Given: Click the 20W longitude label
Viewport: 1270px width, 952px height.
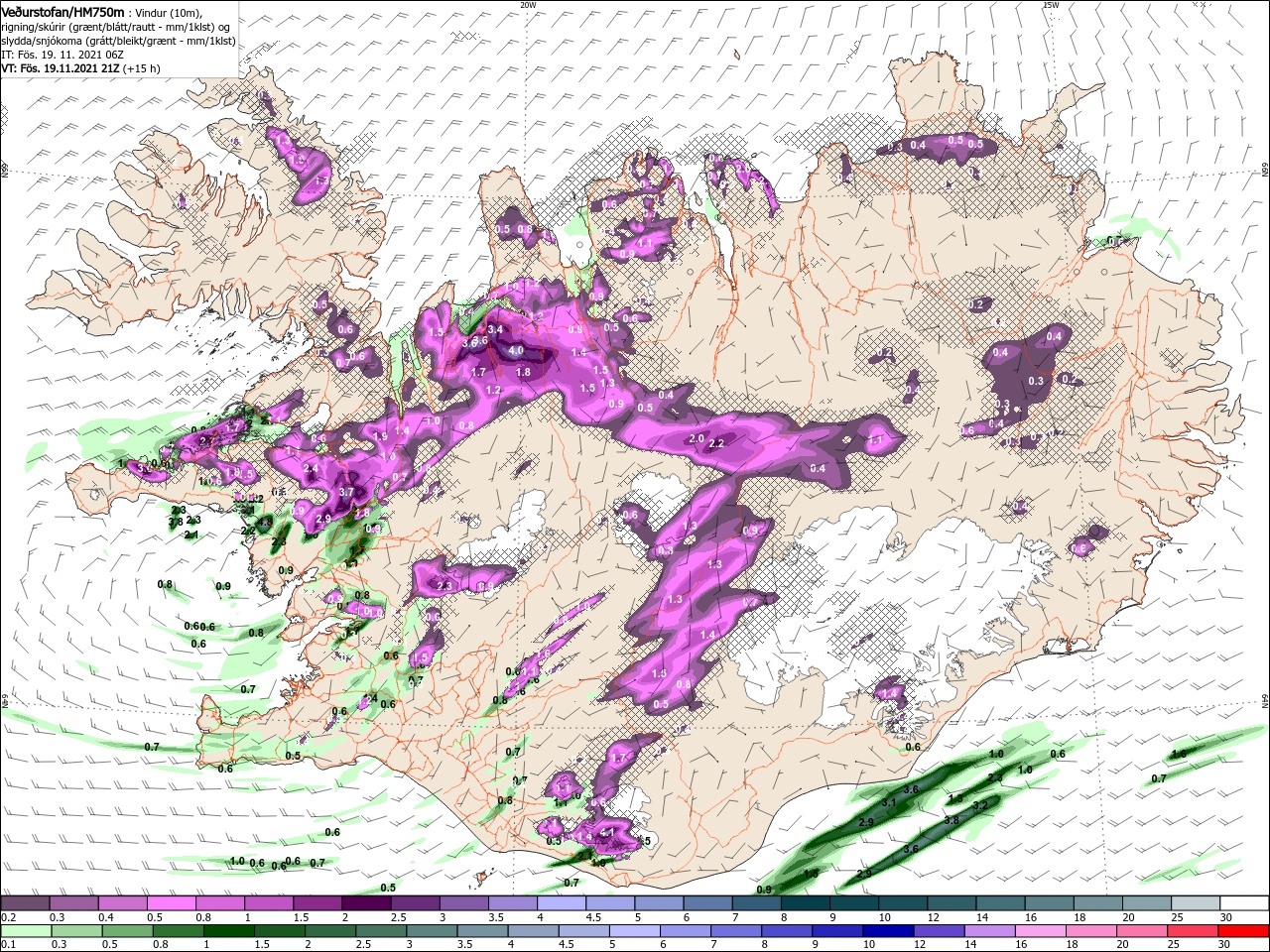Looking at the screenshot, I should coord(529,5).
